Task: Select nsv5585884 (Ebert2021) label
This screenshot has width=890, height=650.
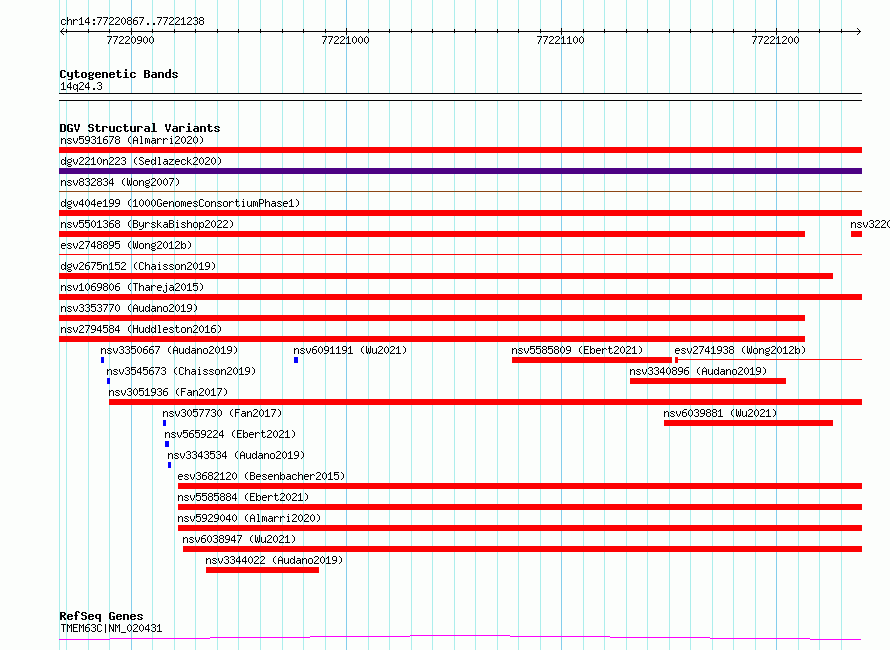Action: [x=243, y=497]
